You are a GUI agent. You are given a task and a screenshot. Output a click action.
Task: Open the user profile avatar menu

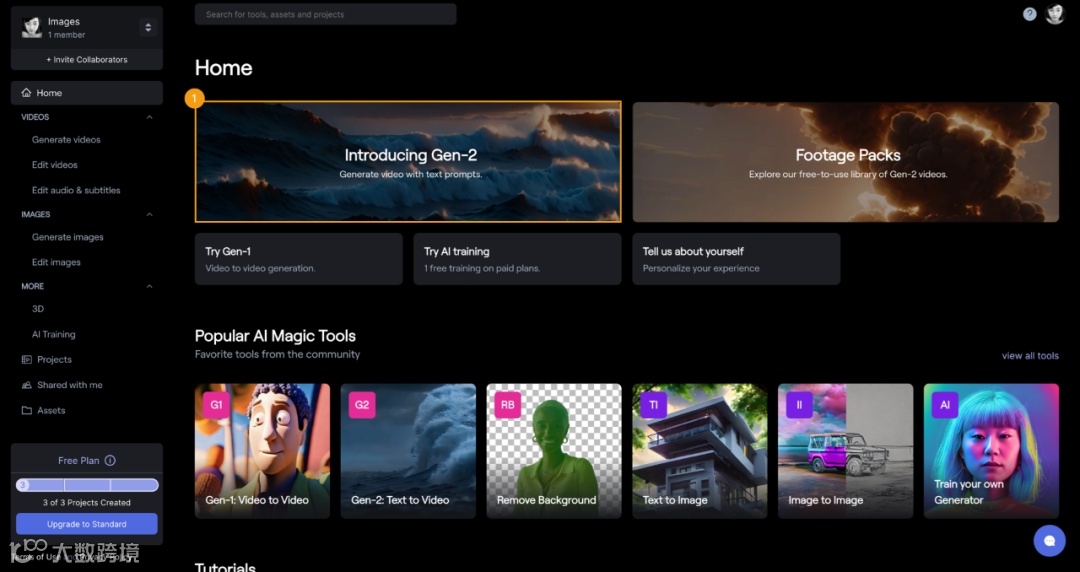coord(1055,14)
